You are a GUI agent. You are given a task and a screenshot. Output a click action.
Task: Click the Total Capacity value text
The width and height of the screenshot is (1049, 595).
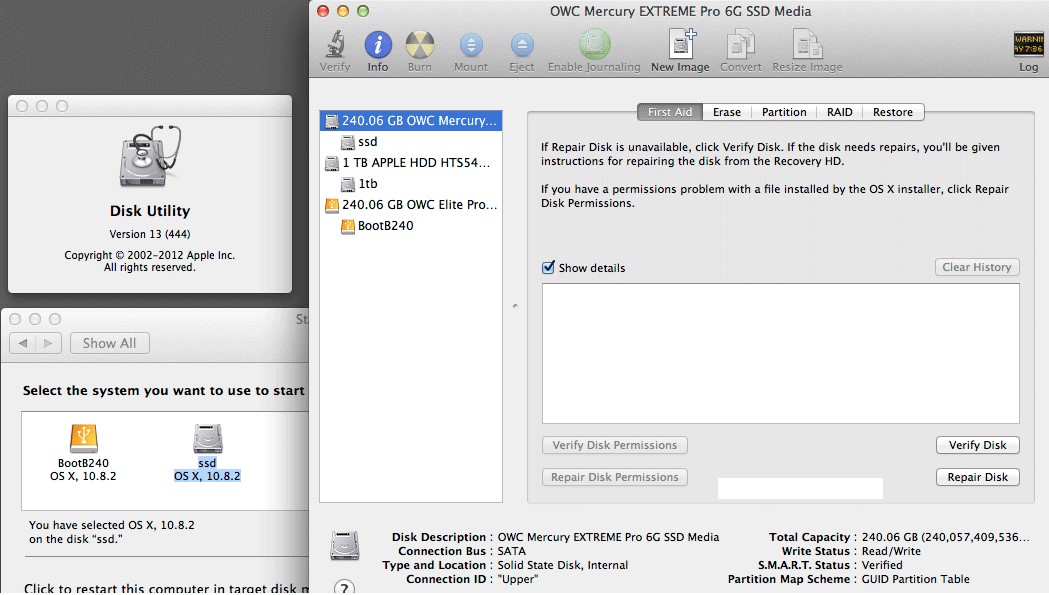[x=945, y=537]
